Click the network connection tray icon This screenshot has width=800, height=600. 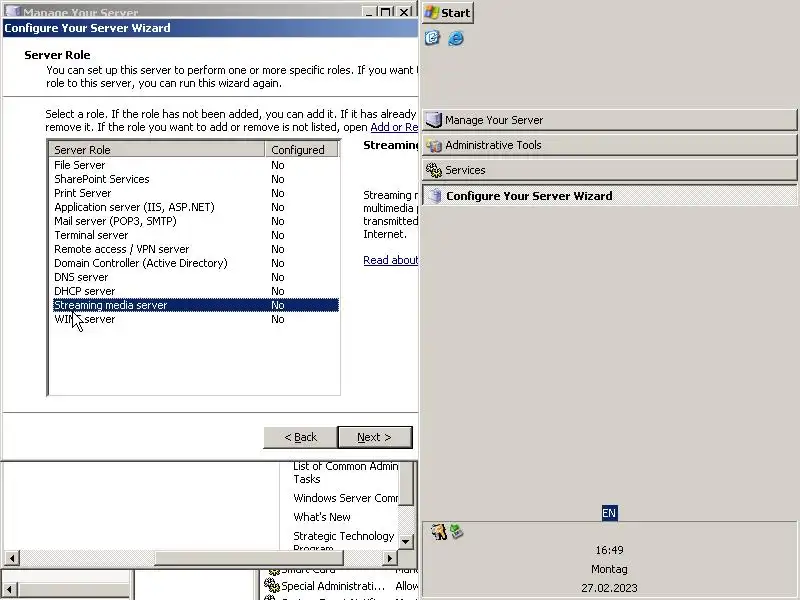point(457,532)
